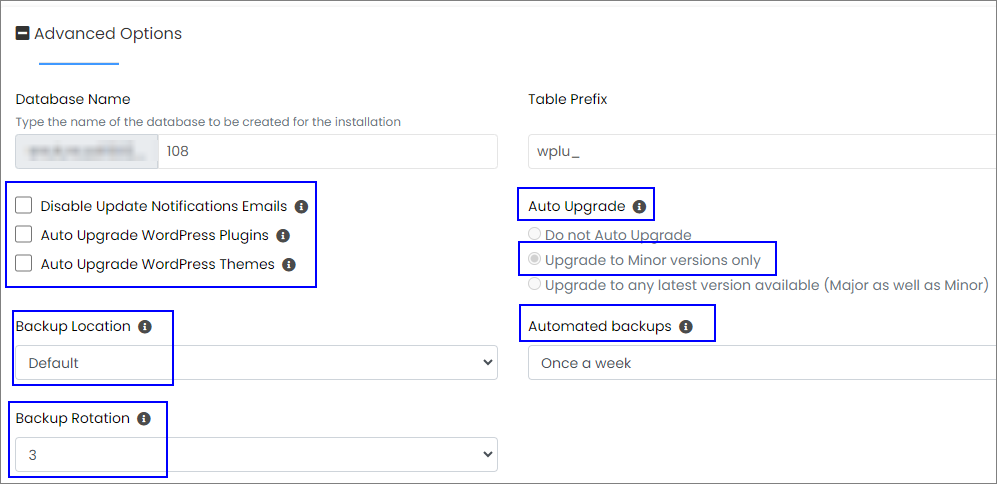Open the Automated backups Once a week dropdown
Image resolution: width=997 pixels, height=484 pixels.
pyautogui.click(x=762, y=363)
